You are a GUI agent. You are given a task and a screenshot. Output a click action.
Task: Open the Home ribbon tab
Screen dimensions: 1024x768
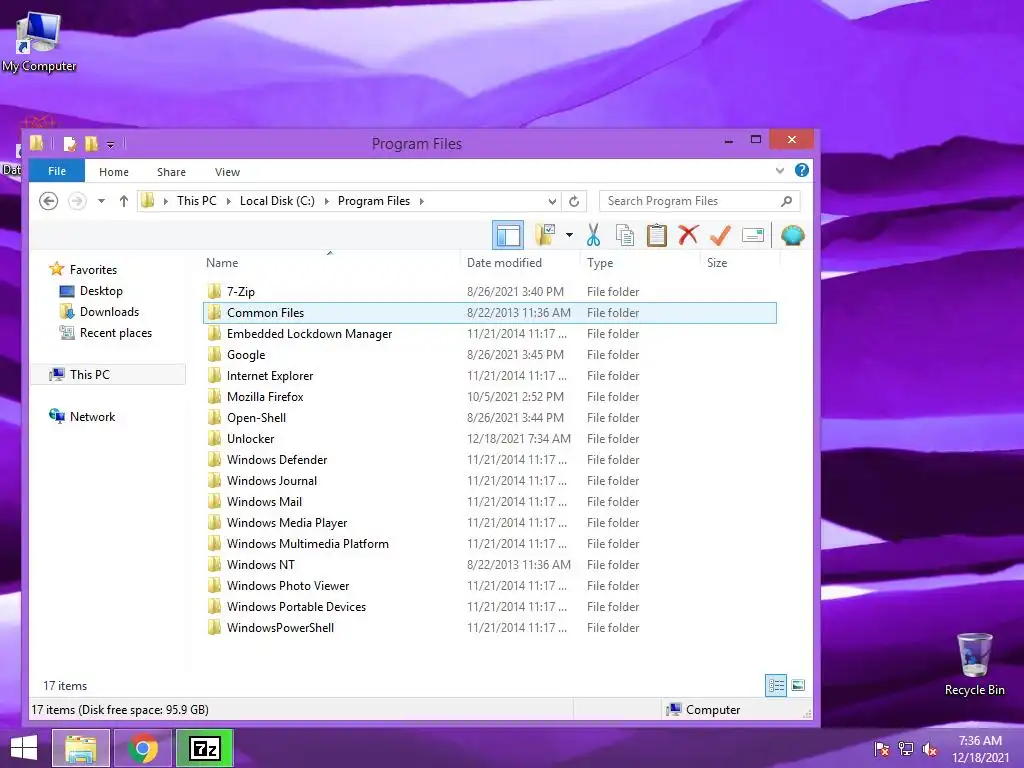114,172
